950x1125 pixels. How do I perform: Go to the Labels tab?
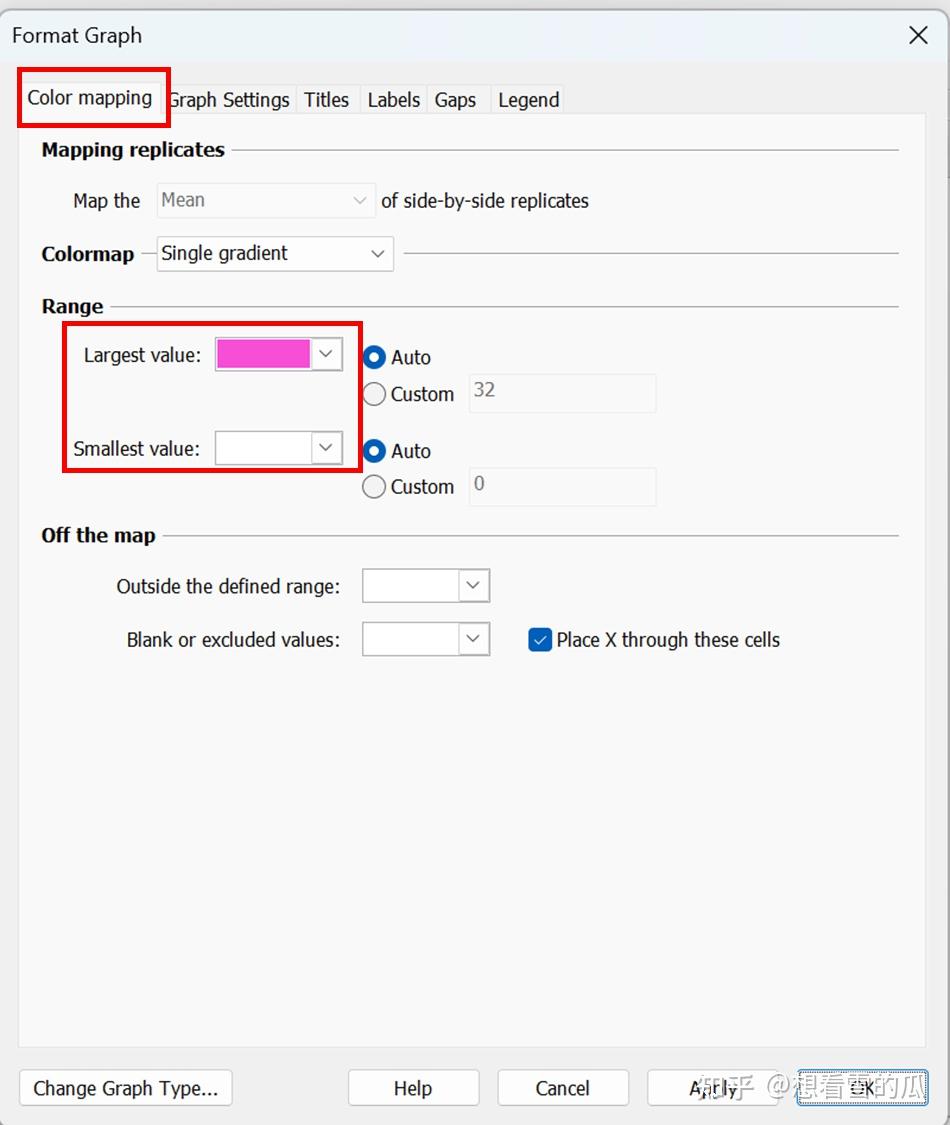(393, 100)
